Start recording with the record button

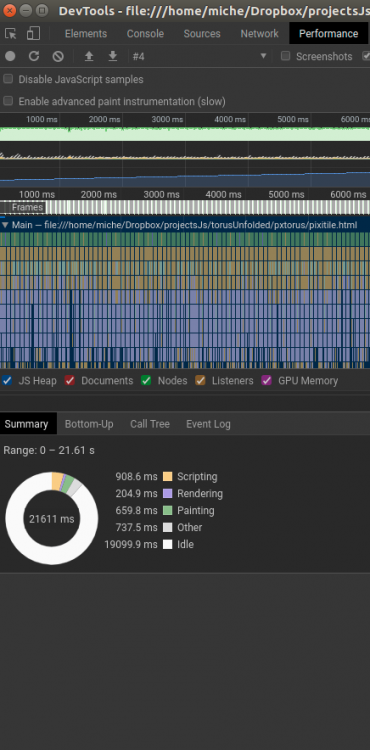coord(10,56)
